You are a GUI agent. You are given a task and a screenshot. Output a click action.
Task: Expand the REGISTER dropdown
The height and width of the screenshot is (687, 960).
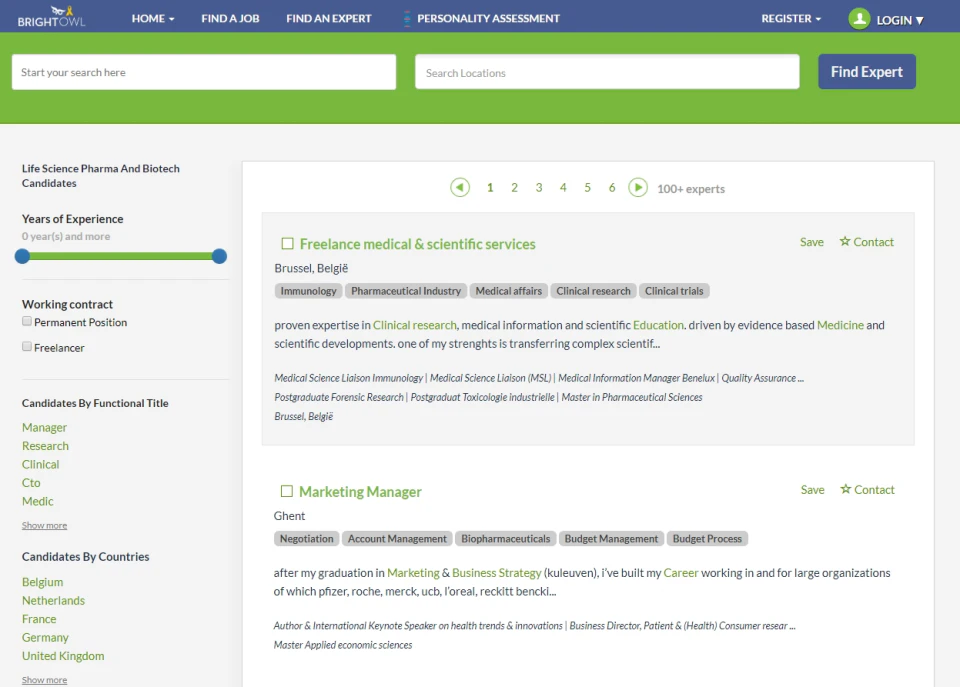click(x=789, y=17)
